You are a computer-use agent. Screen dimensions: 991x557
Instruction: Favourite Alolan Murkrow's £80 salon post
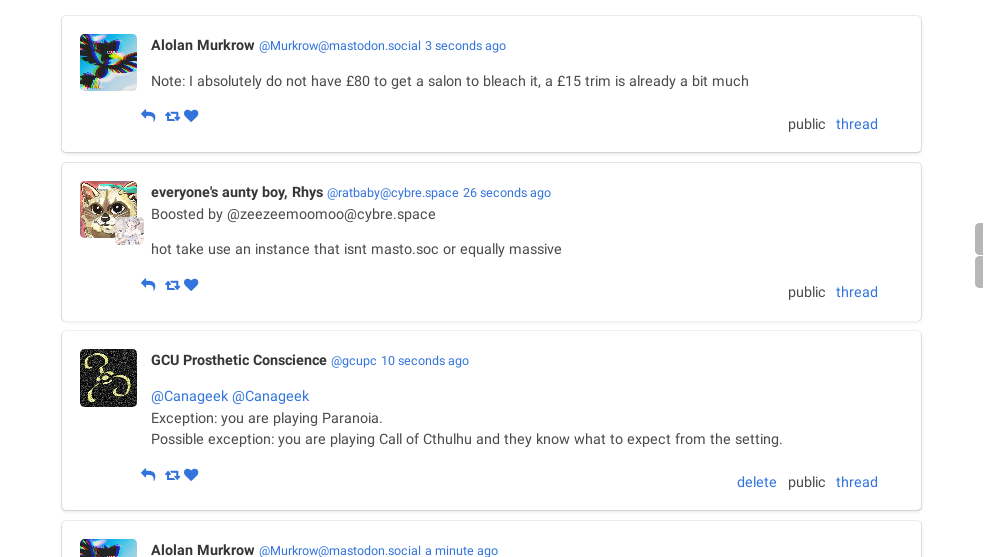(191, 116)
